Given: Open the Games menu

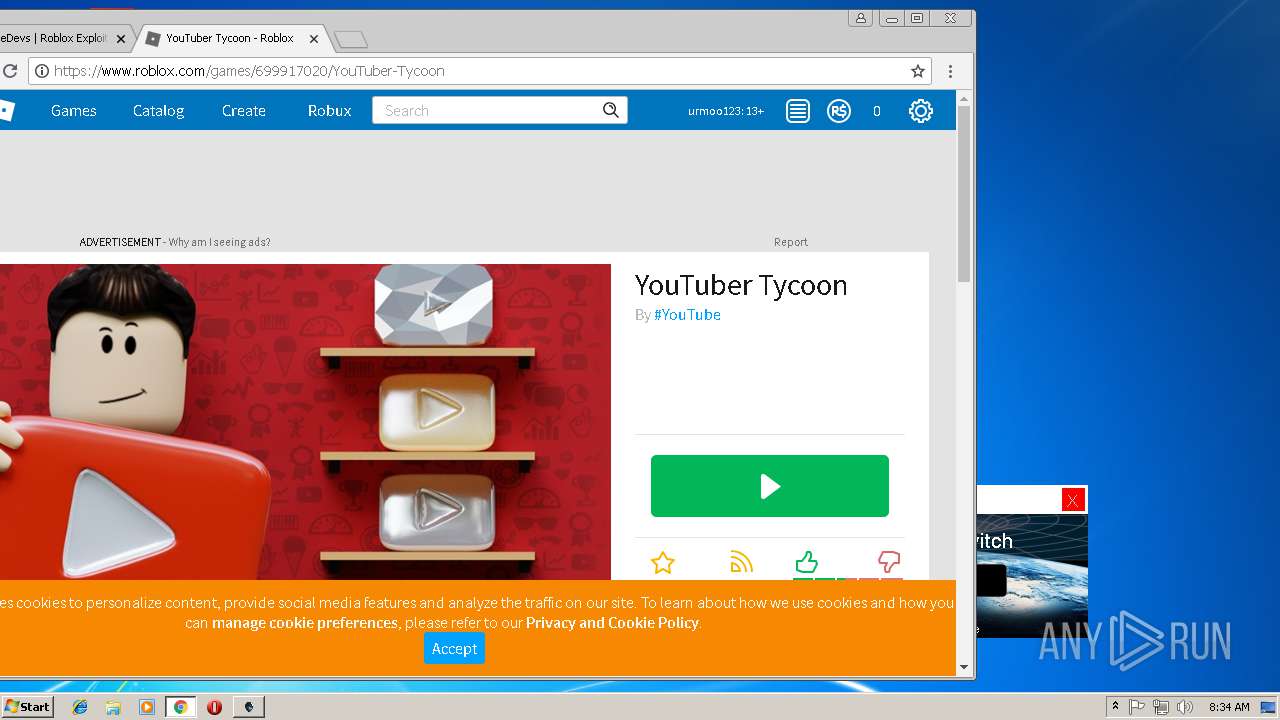Looking at the screenshot, I should pos(74,111).
